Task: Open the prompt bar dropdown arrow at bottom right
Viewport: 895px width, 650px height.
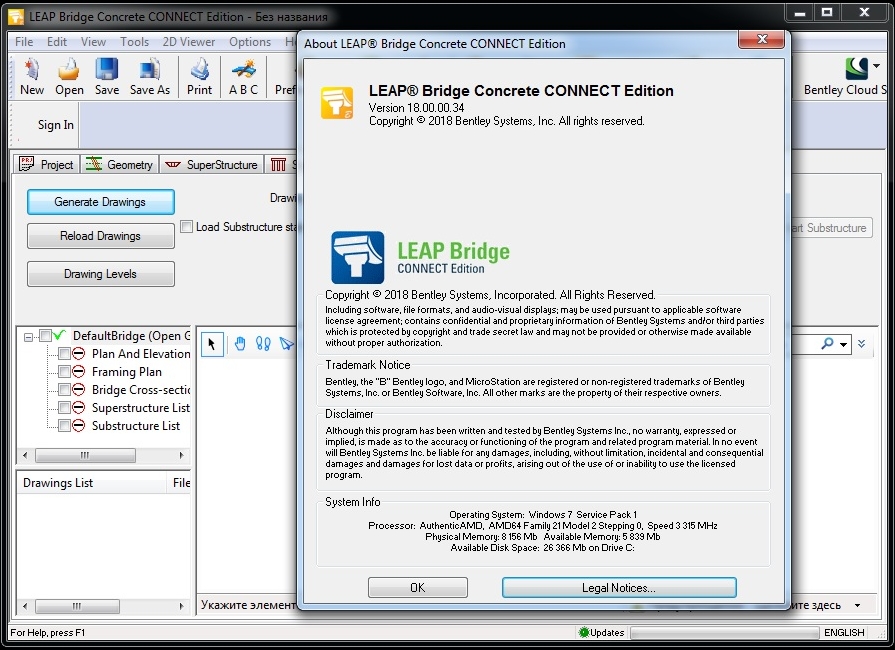Action: pos(857,605)
